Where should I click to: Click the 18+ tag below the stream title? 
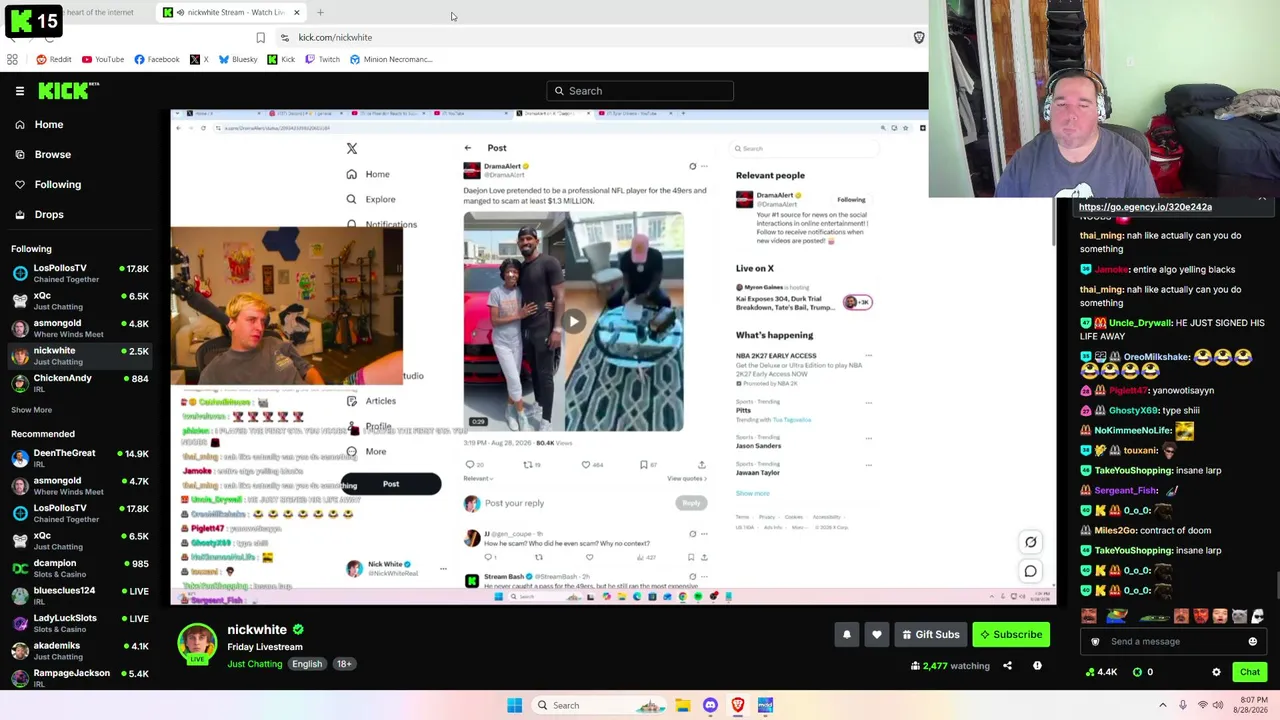pos(344,664)
